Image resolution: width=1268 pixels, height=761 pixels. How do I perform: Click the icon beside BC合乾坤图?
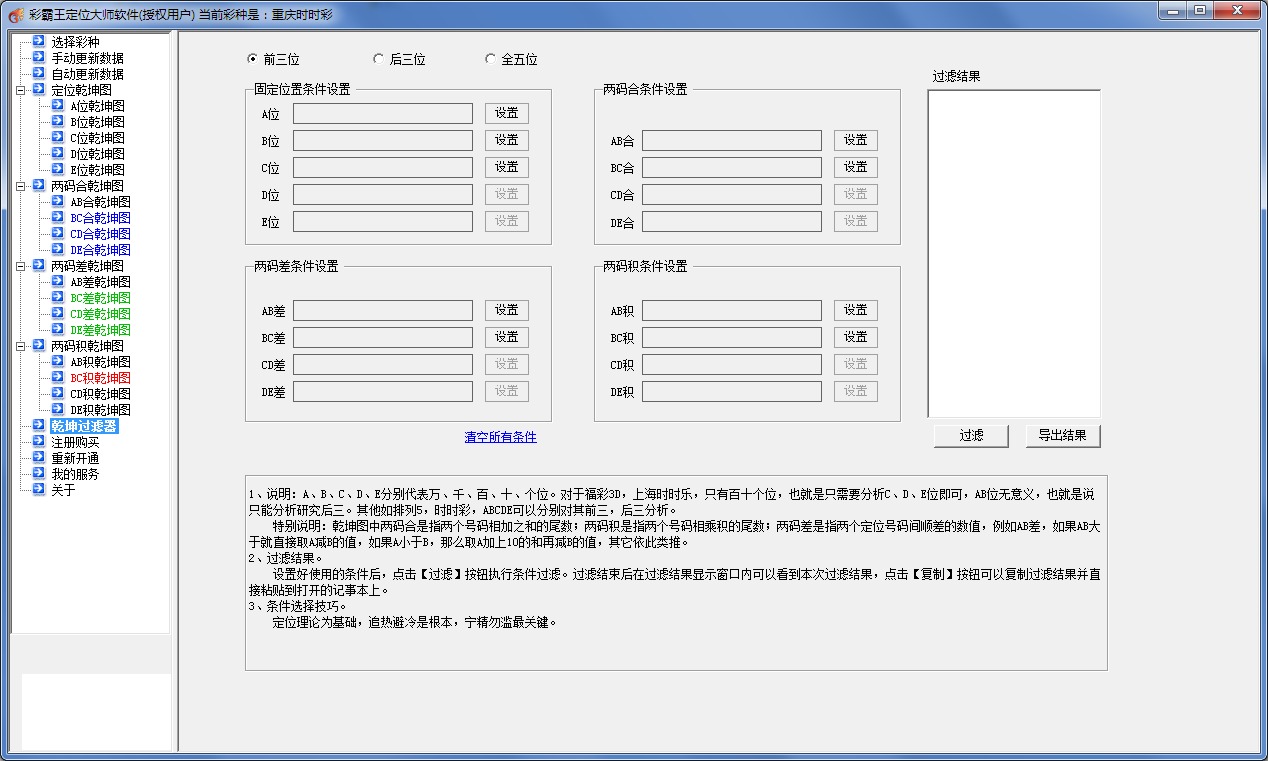58,218
